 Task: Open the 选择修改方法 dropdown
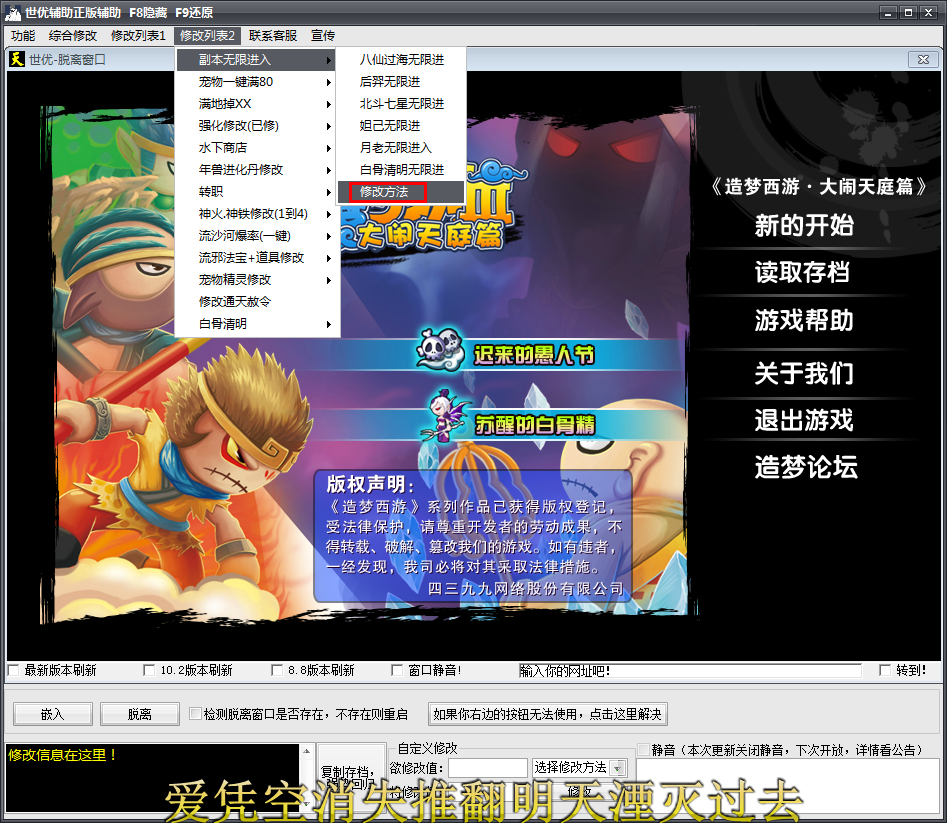pos(617,768)
